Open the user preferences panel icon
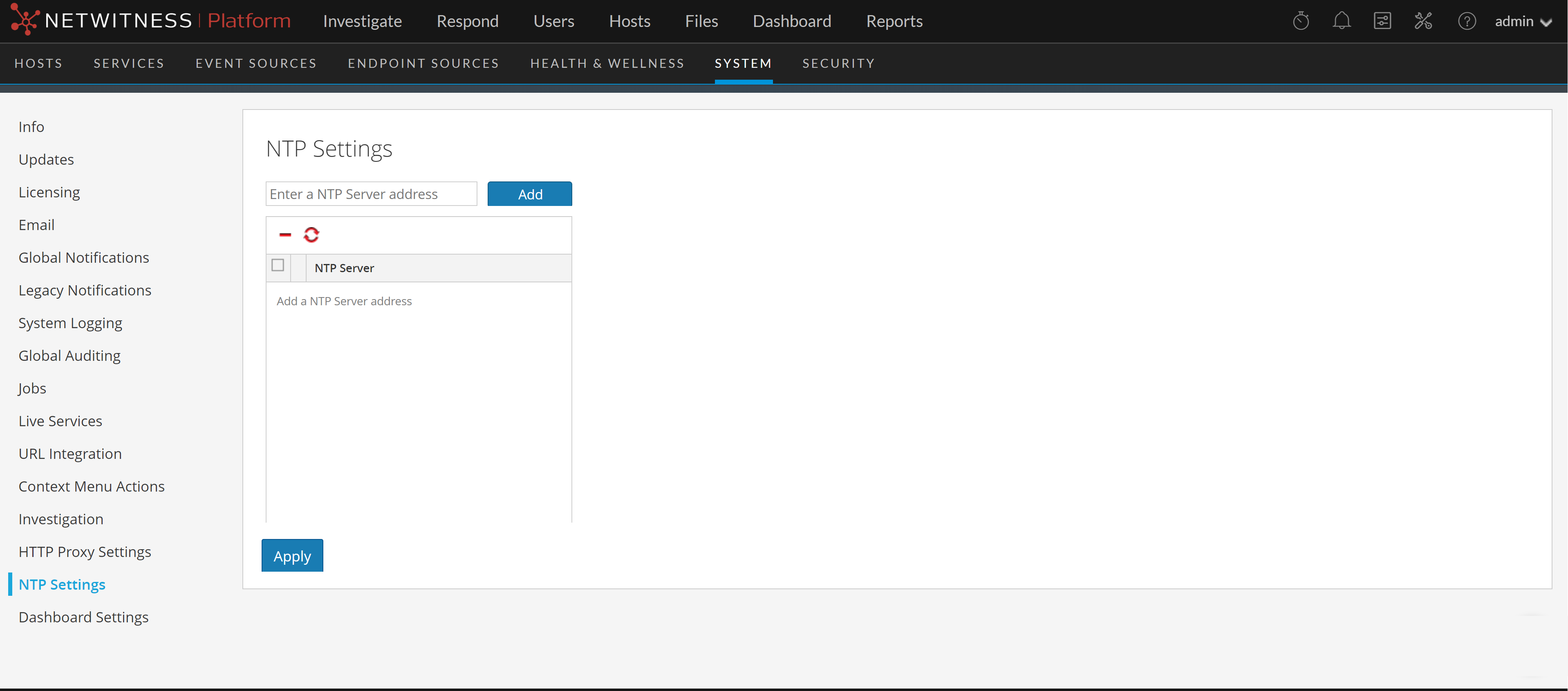 point(1382,21)
